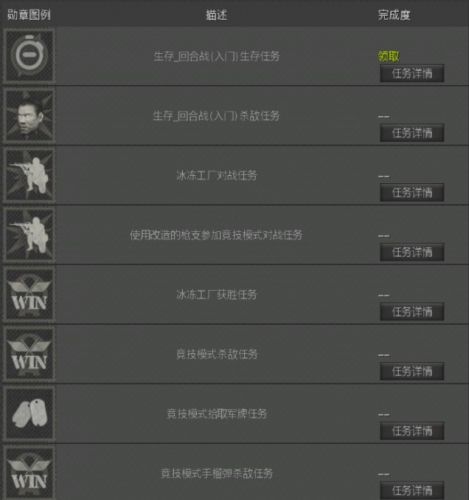The height and width of the screenshot is (500, 469).
Task: Select the man's face medal icon
Action: [29, 115]
